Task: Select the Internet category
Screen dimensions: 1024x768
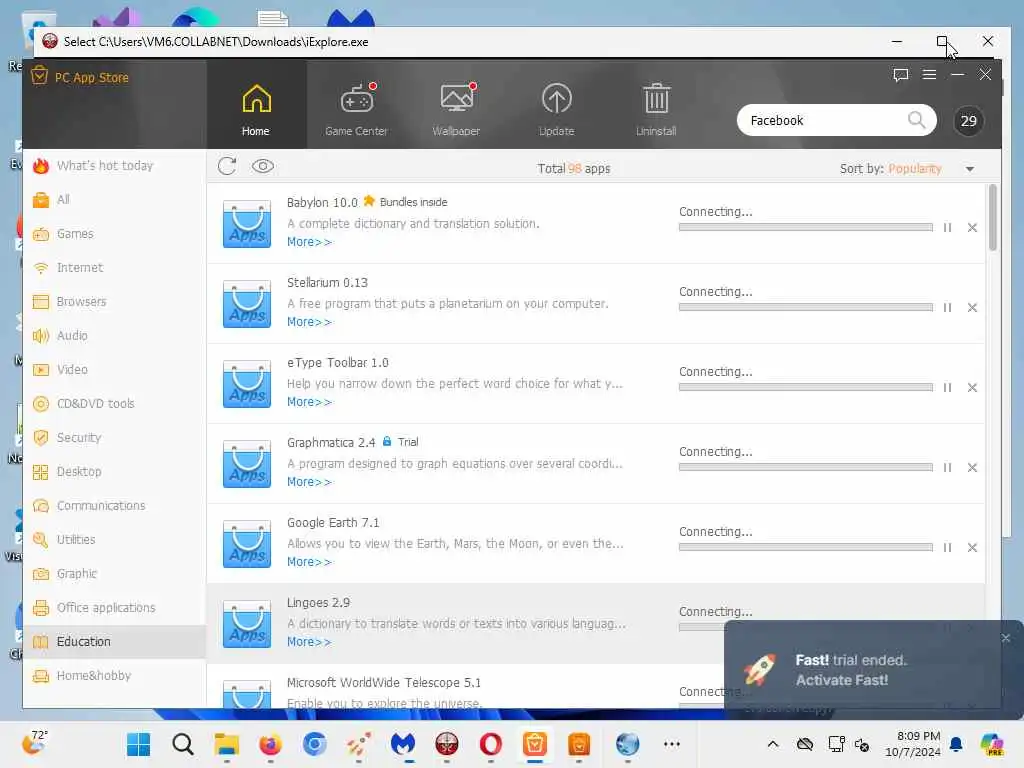Action: pyautogui.click(x=114, y=268)
